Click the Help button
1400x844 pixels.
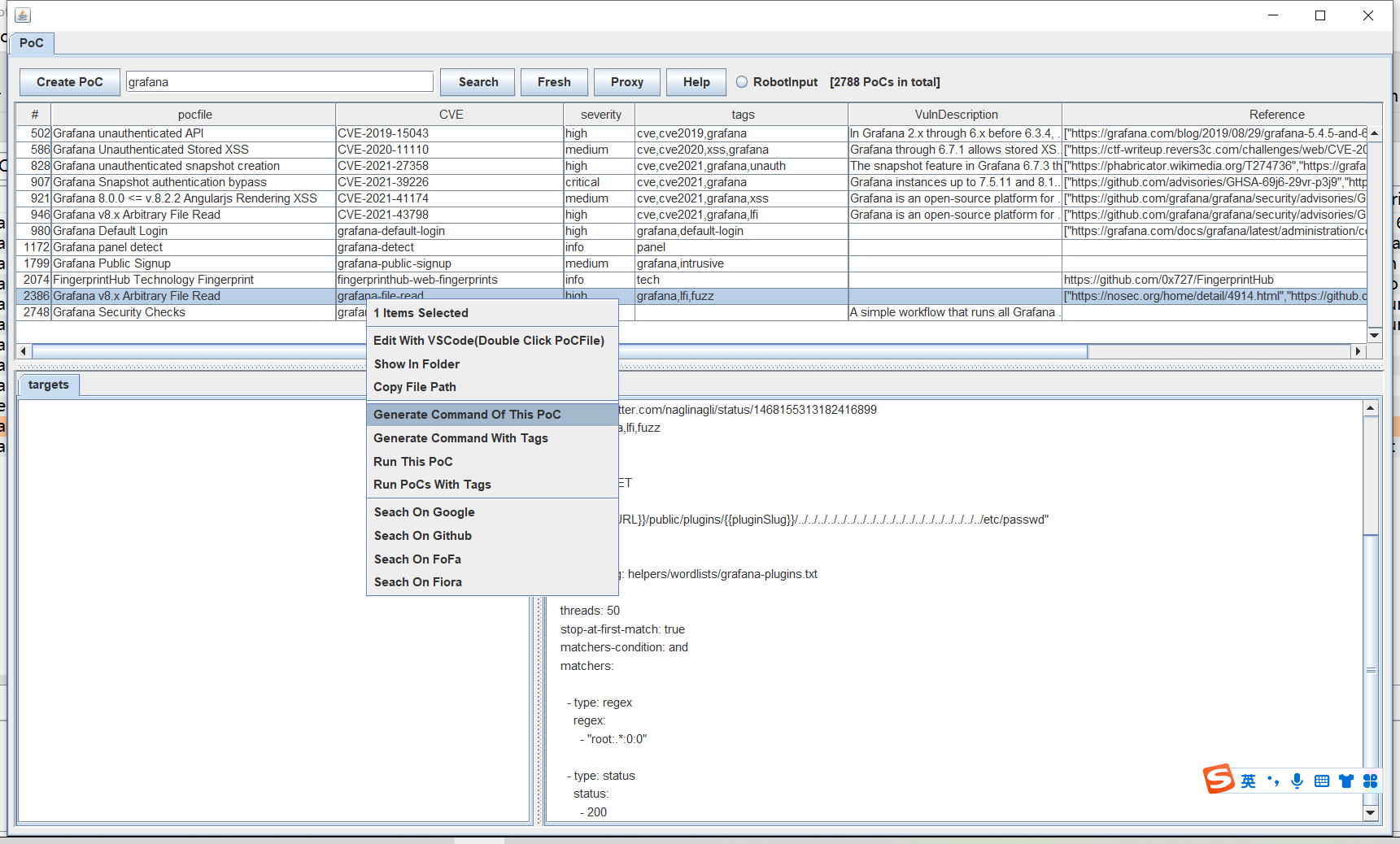tap(696, 82)
